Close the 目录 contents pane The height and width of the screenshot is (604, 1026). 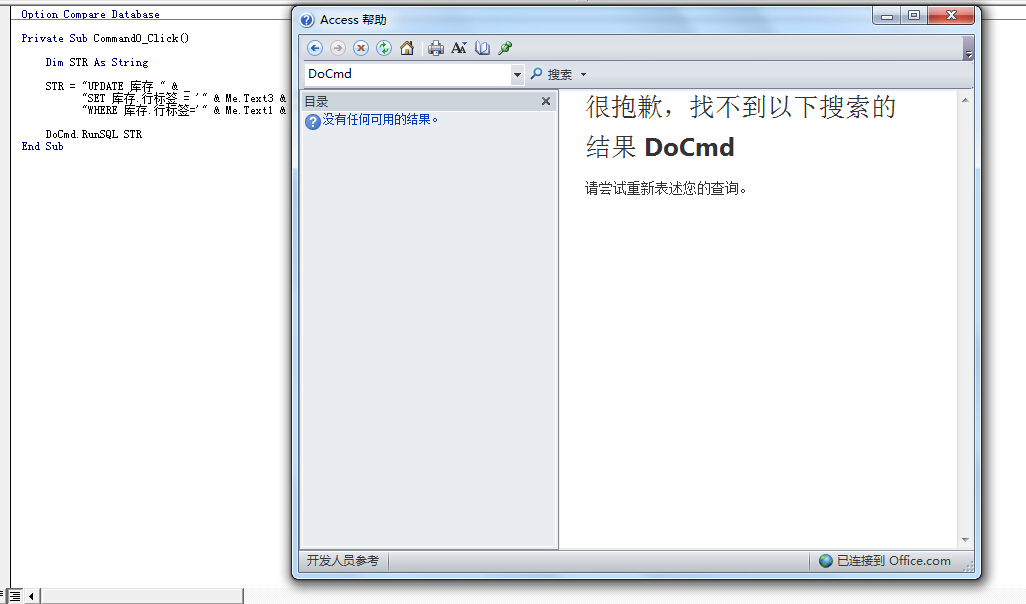tap(546, 101)
